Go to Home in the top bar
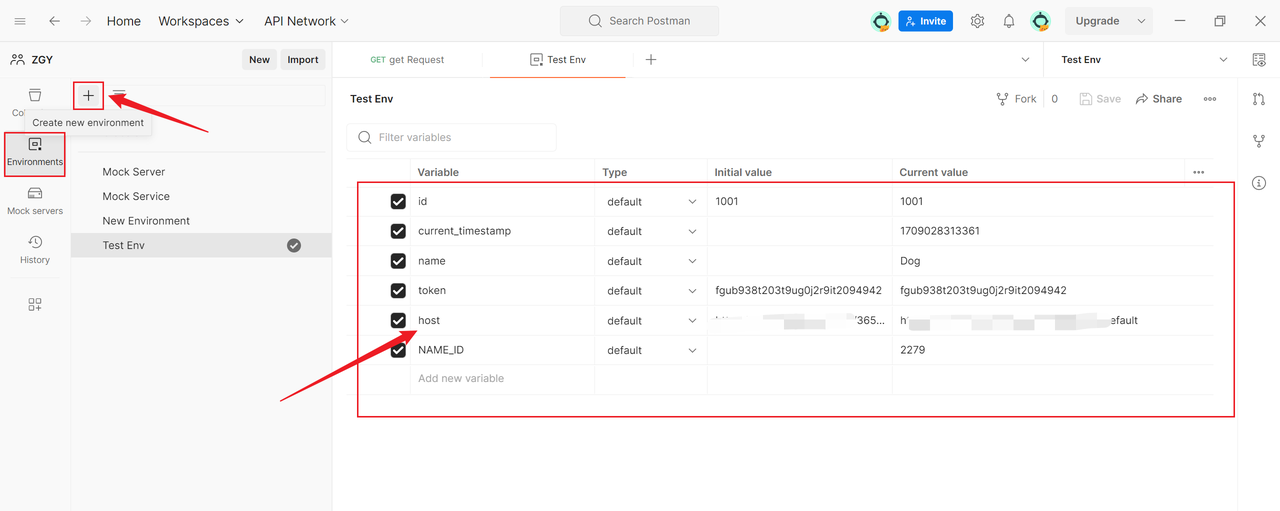The height and width of the screenshot is (511, 1280). point(124,21)
